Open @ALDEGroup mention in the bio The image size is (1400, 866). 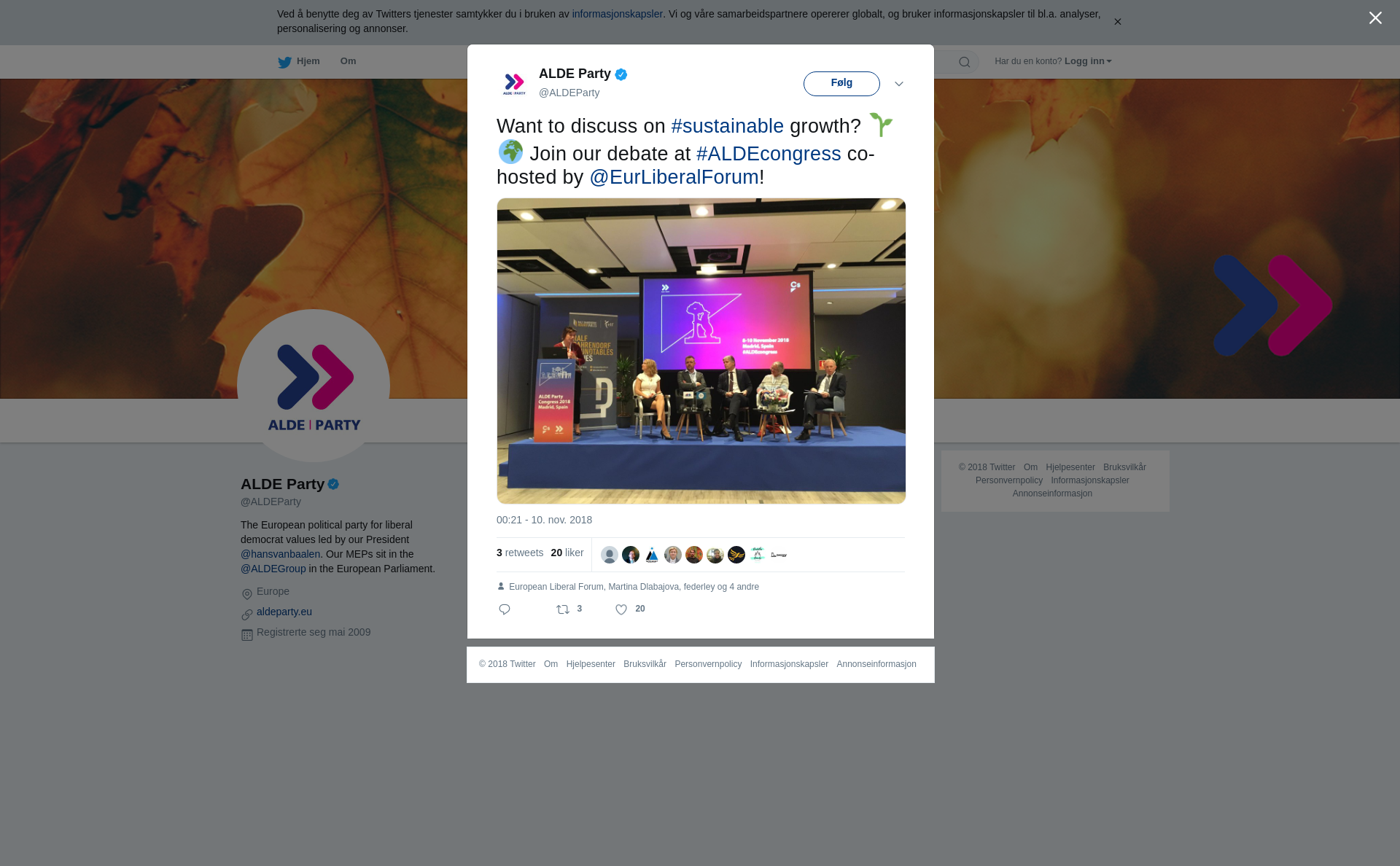tap(273, 569)
